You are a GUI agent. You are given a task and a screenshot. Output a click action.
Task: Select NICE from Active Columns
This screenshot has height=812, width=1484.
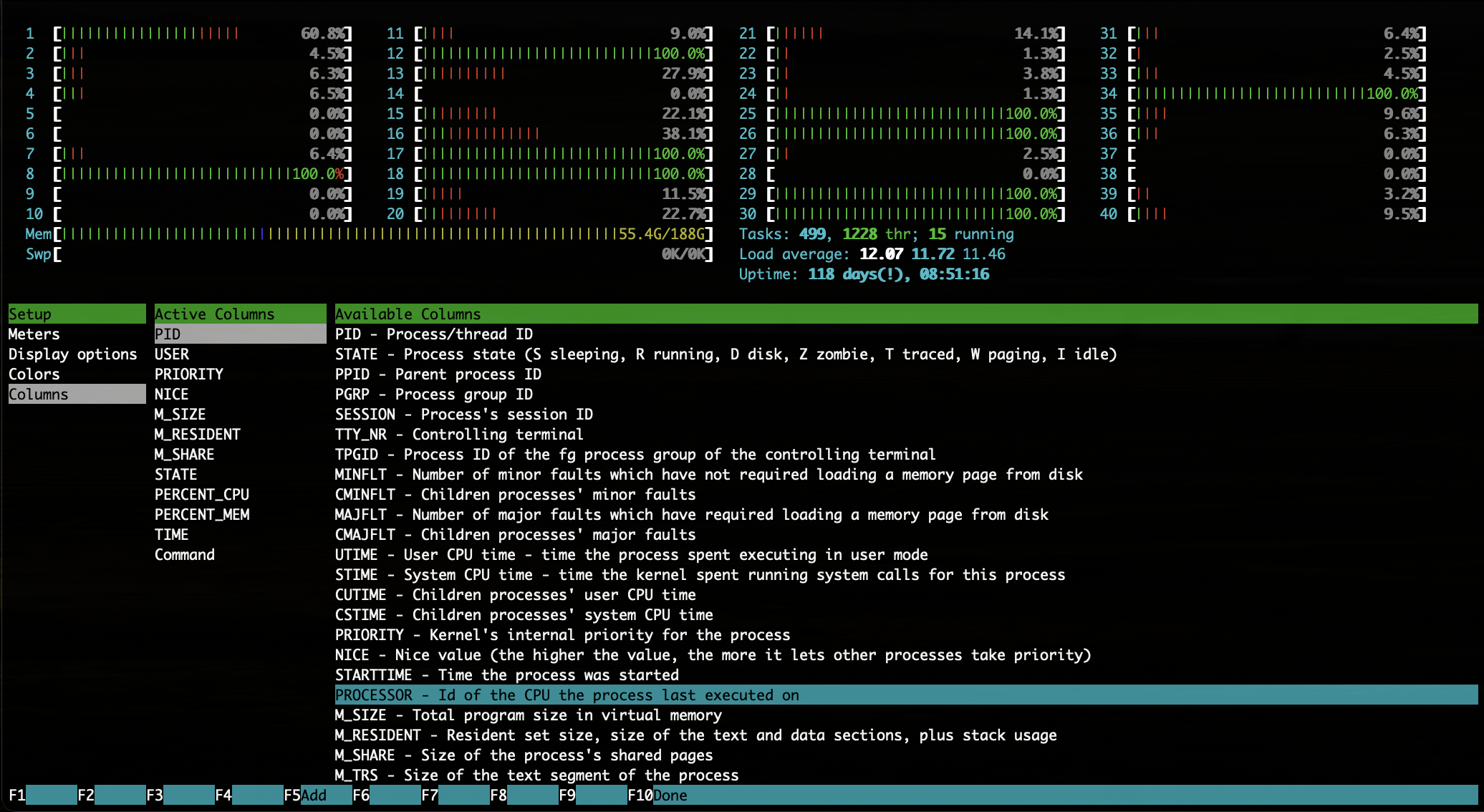[170, 394]
